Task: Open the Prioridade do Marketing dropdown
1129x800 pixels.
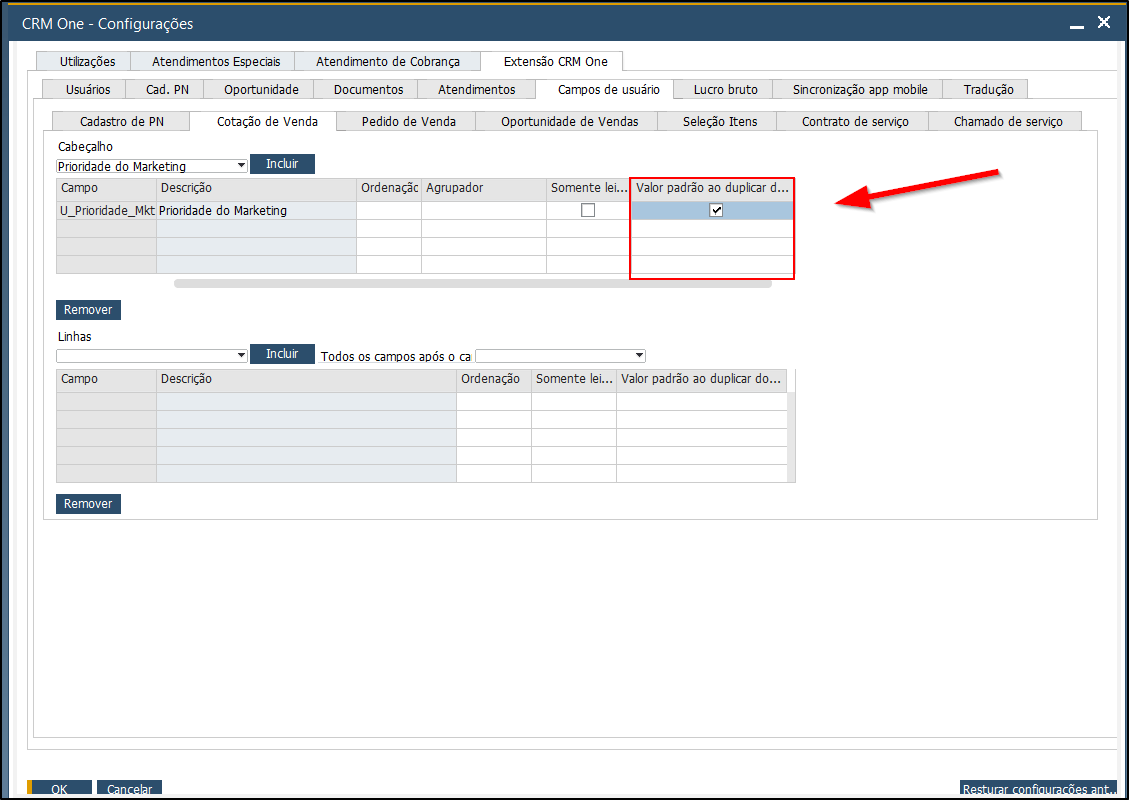Action: point(152,166)
